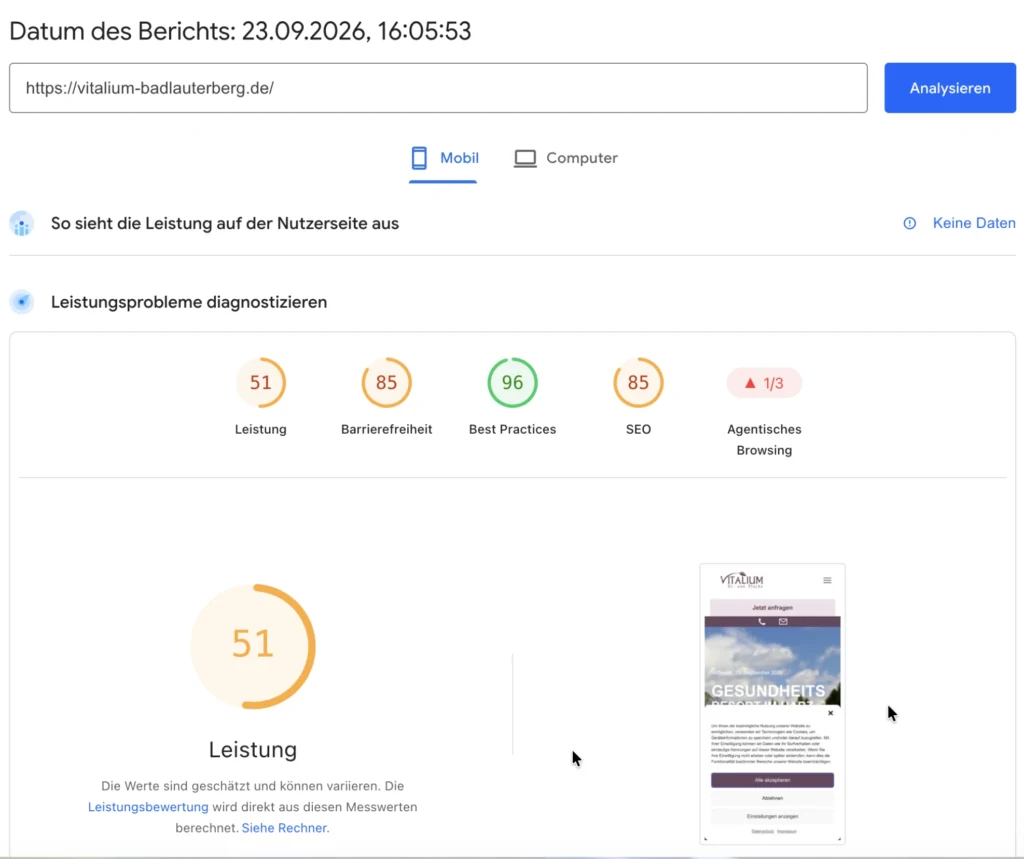This screenshot has width=1024, height=859.
Task: Open the Leistungsbewertung link
Action: pos(148,807)
